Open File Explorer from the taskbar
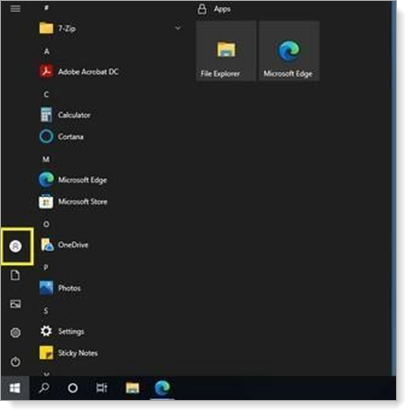Viewport: 412px width, 416px height. (132, 388)
